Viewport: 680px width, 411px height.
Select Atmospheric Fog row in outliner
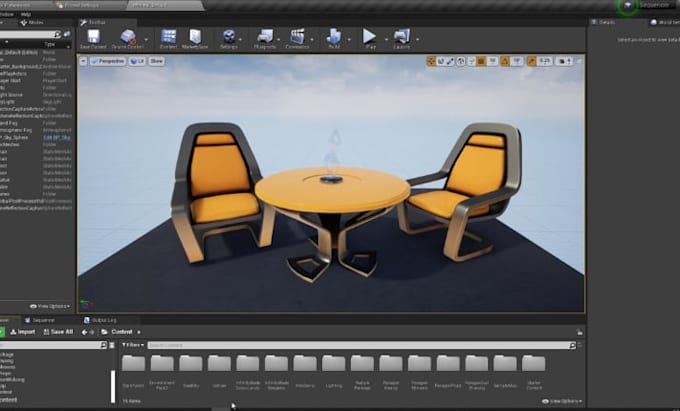click(x=36, y=130)
